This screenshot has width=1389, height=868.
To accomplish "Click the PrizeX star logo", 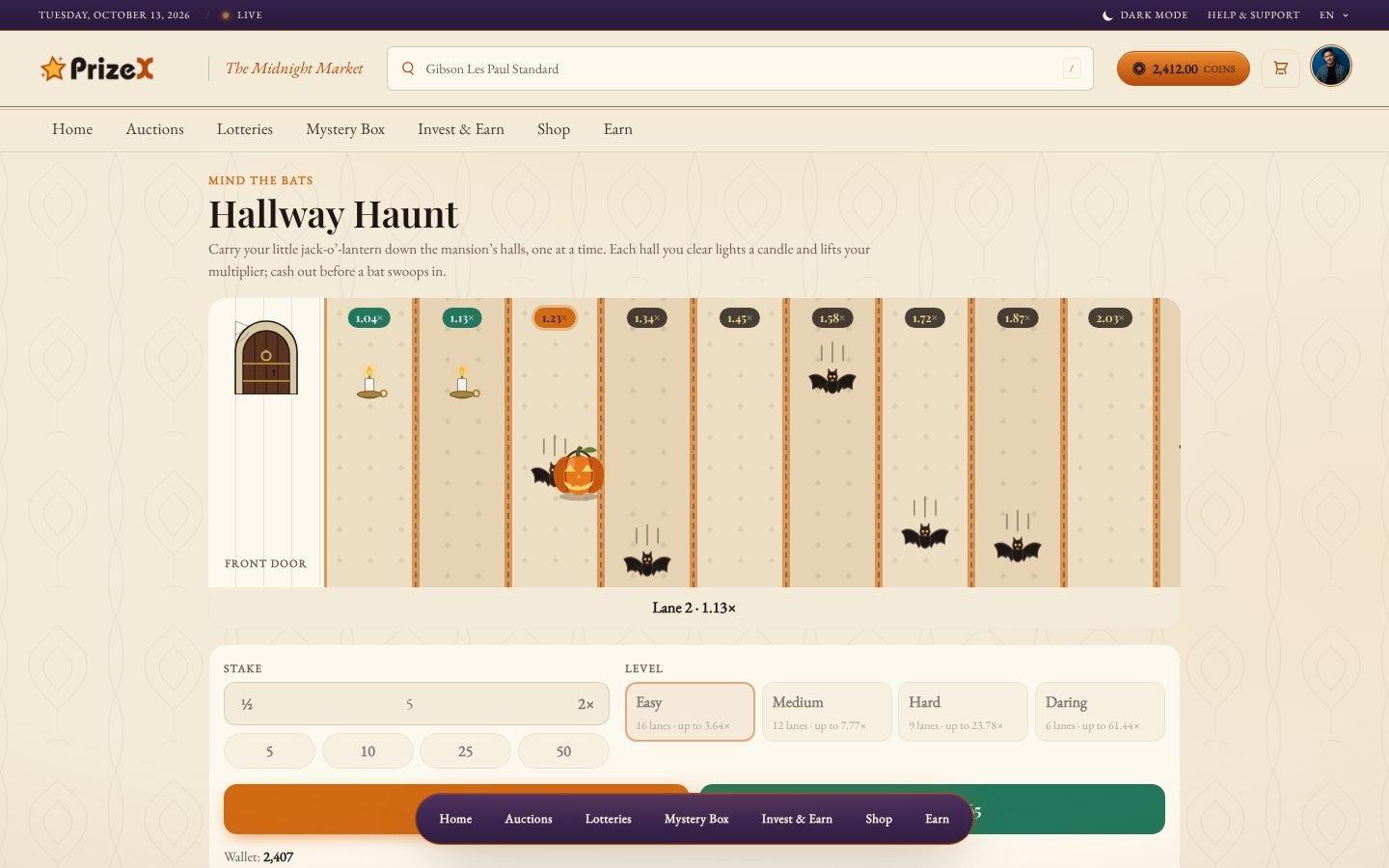I will (x=96, y=68).
